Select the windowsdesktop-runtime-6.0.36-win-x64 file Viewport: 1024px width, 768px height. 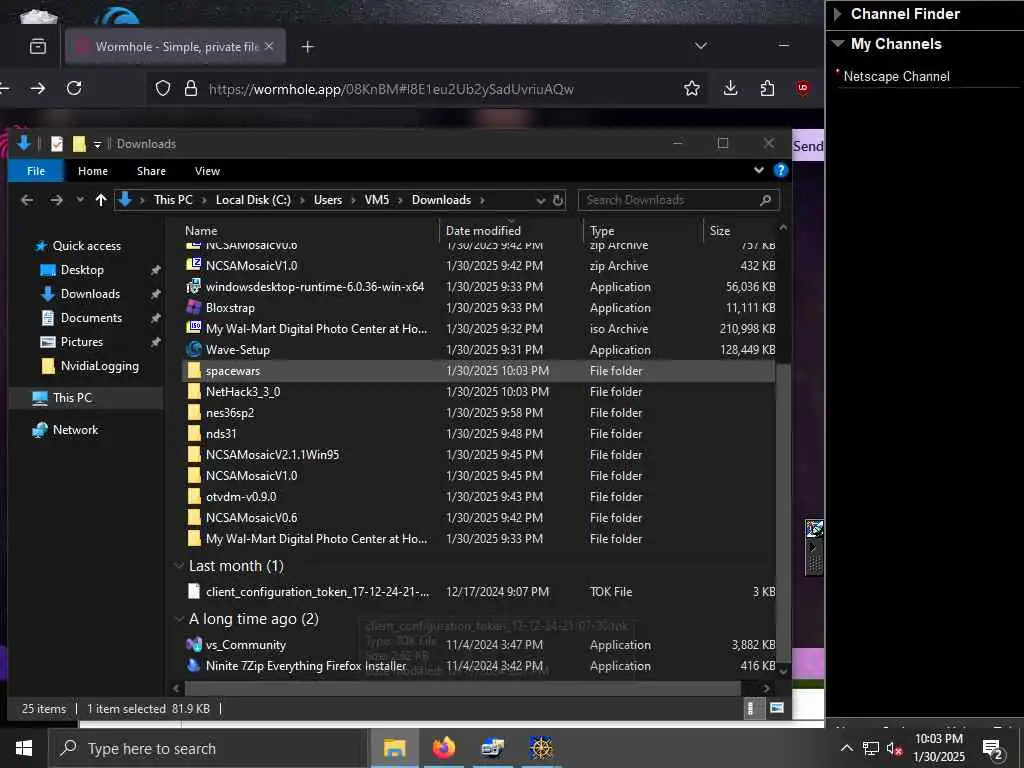coord(315,287)
